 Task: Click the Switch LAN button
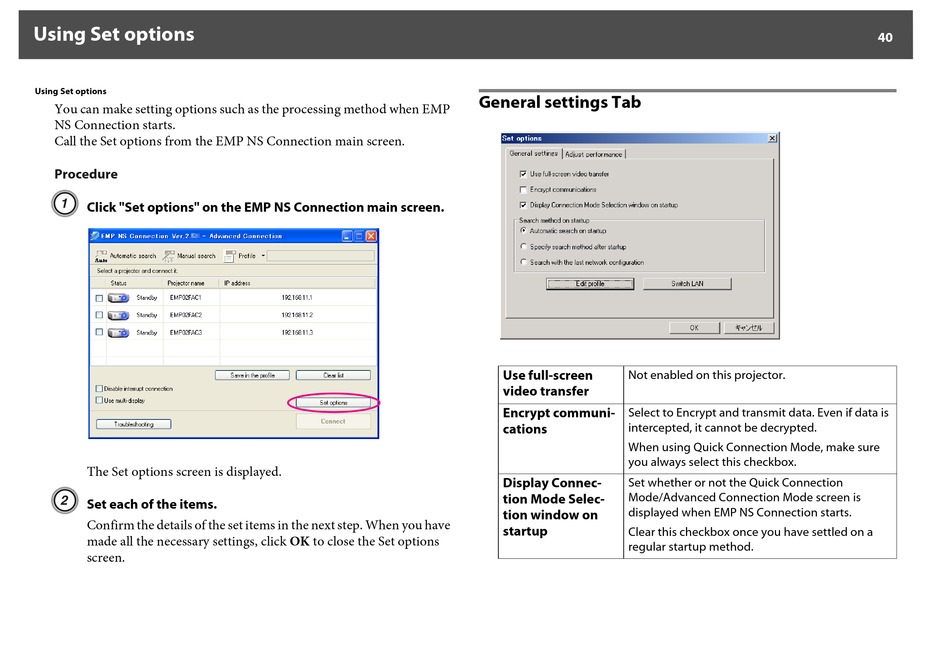tap(687, 284)
